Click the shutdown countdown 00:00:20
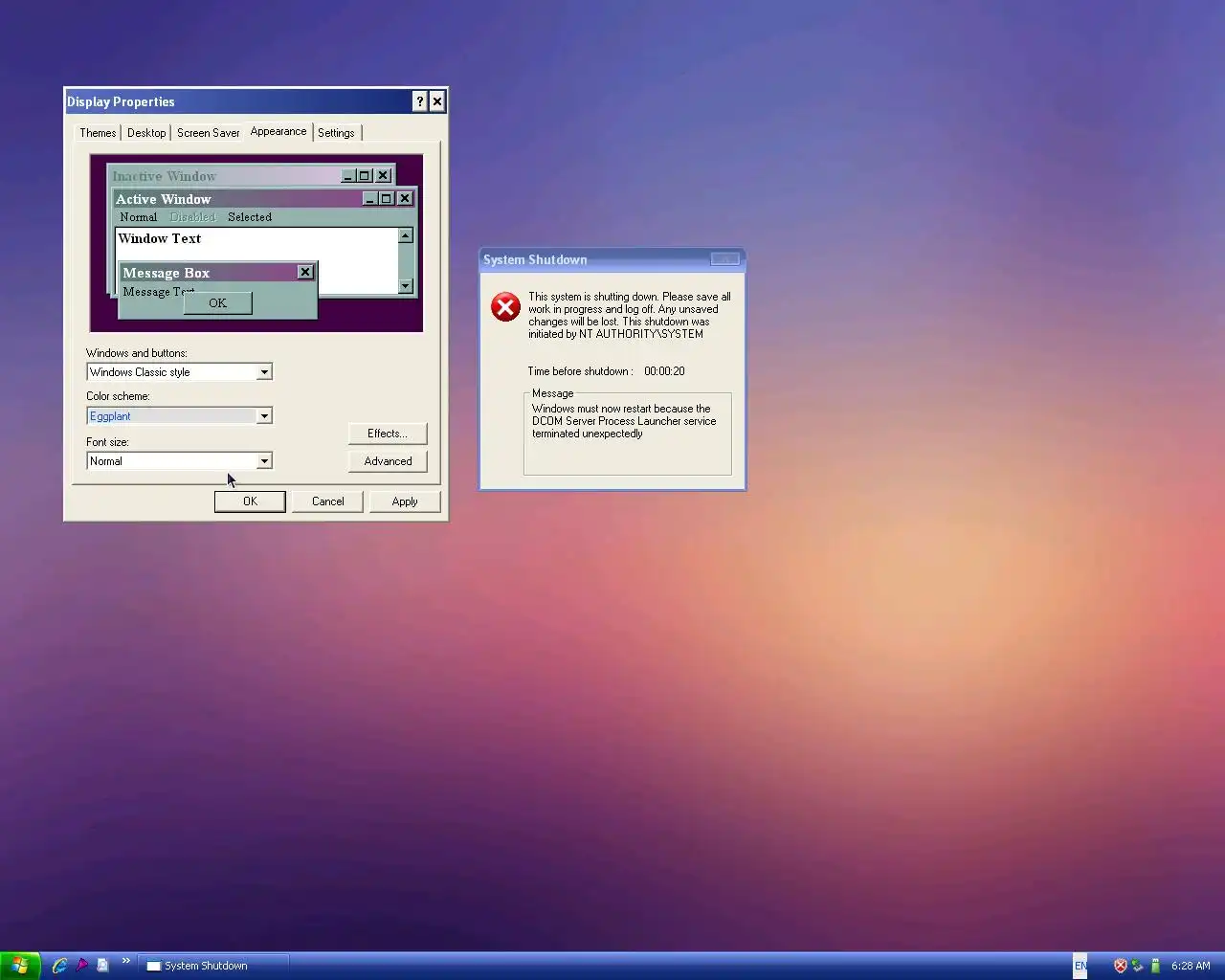Viewport: 1225px width, 980px height. (664, 371)
